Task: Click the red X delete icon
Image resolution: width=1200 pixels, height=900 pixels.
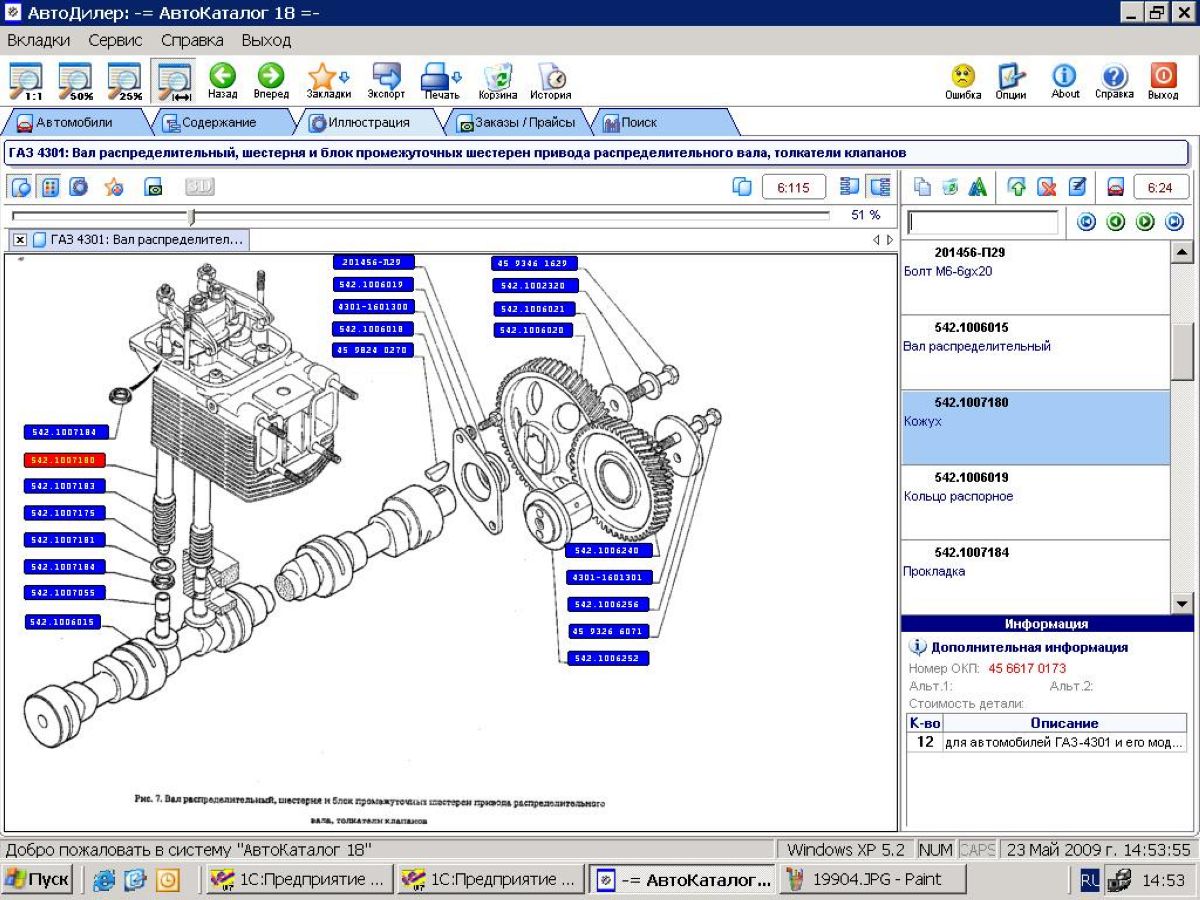Action: [x=1046, y=186]
